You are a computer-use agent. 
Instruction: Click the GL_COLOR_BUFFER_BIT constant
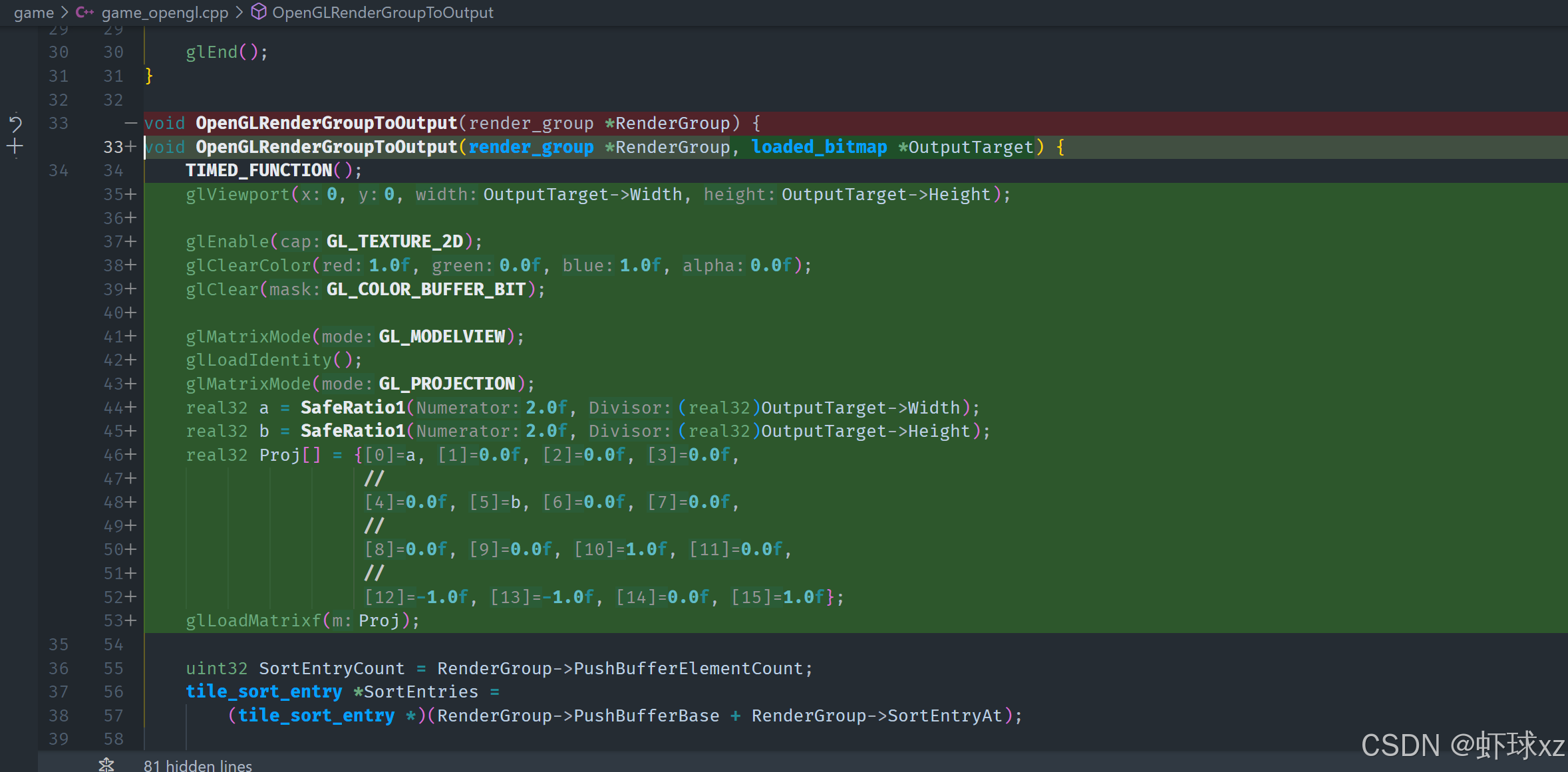[426, 289]
